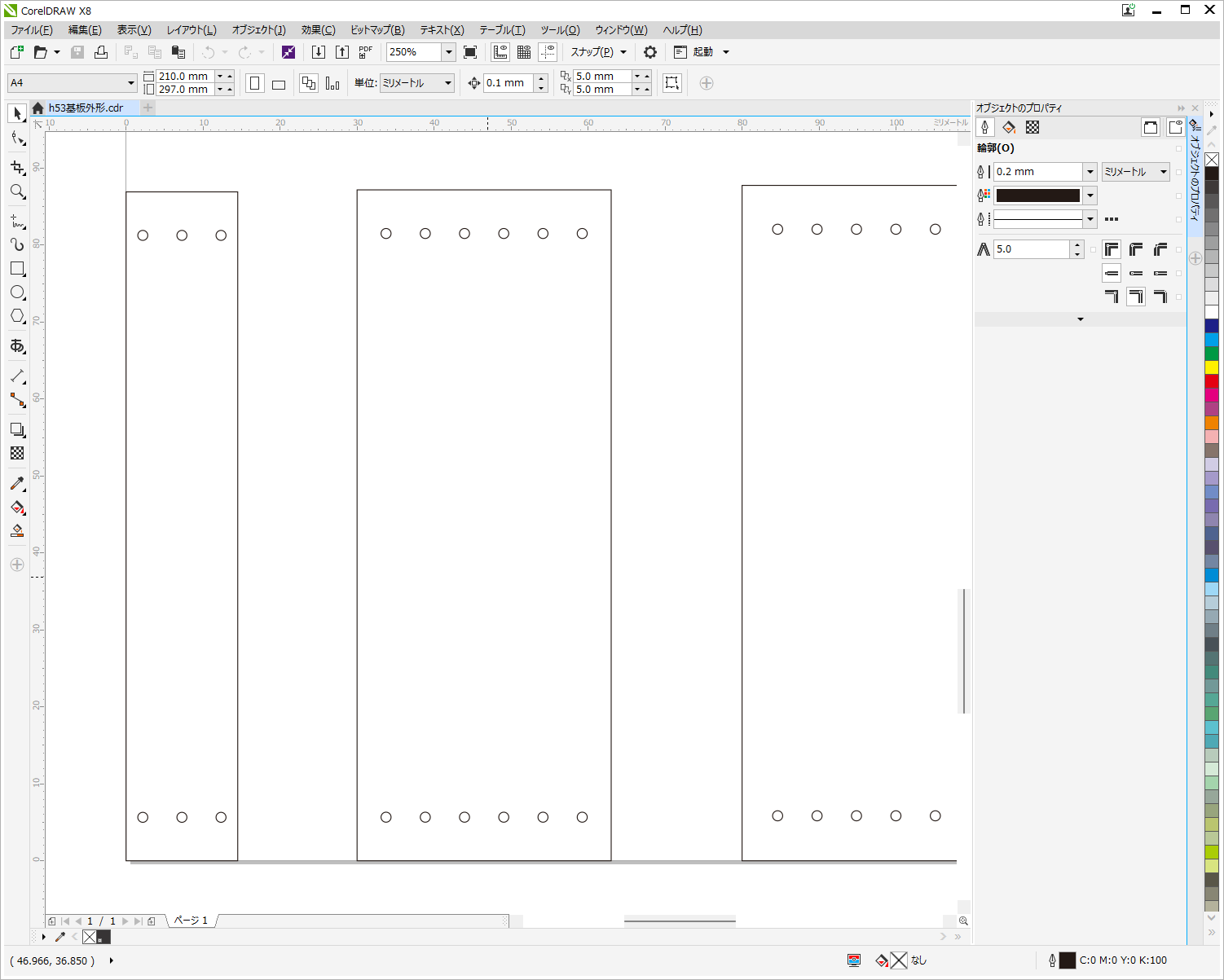Select the Zoom magnifier tool
The image size is (1224, 980).
(x=17, y=191)
